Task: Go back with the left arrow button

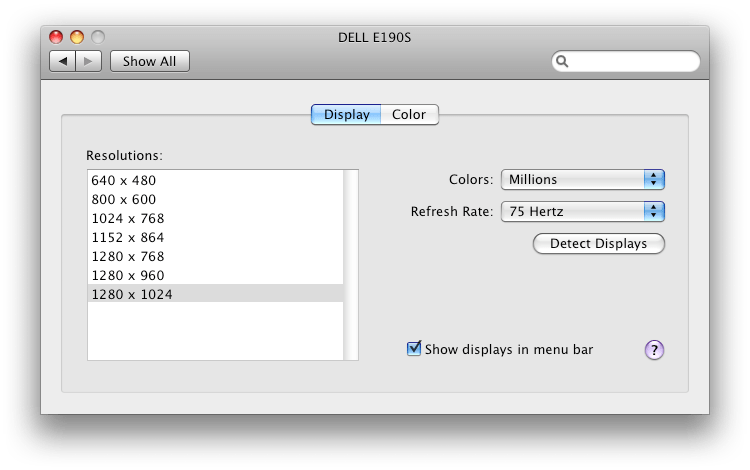Action: (x=62, y=61)
